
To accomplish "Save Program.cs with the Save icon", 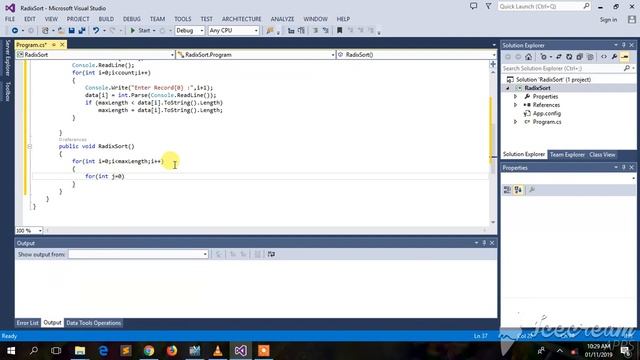I will 71,31.
